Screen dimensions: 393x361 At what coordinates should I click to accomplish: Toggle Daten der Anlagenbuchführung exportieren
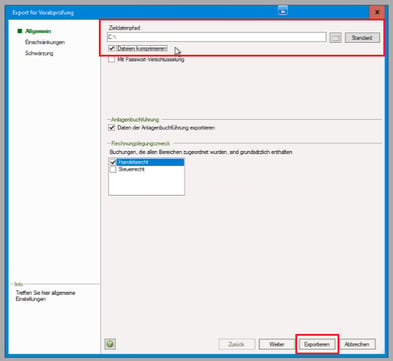[112, 128]
